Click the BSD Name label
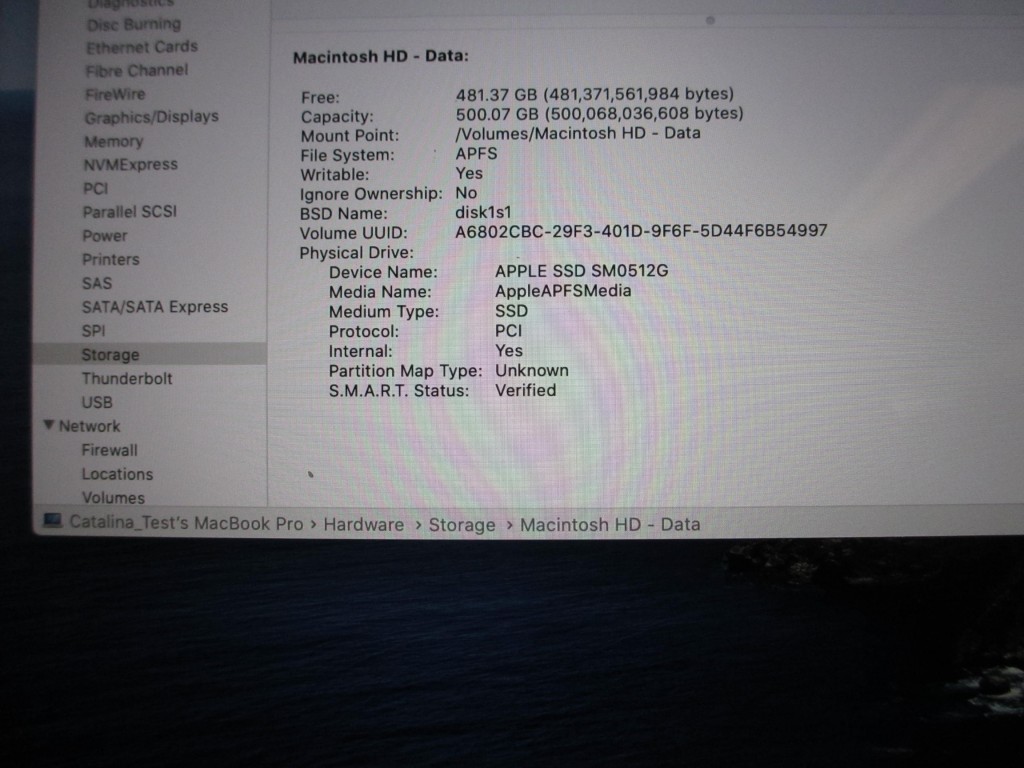Image resolution: width=1024 pixels, height=768 pixels. [x=344, y=214]
